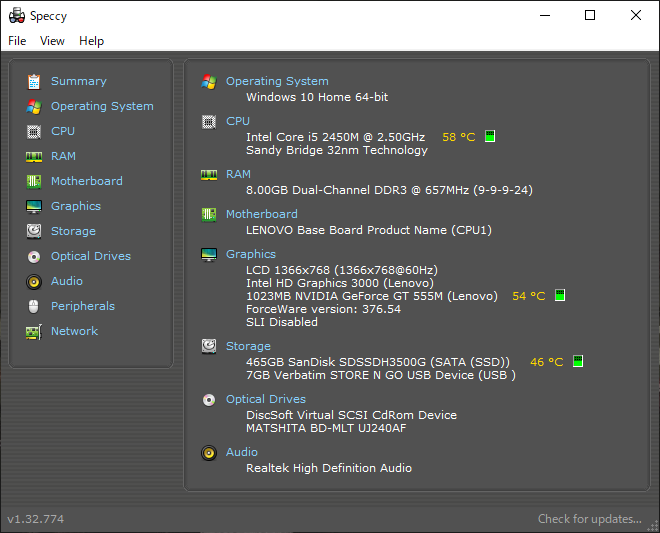Click the Summary icon in the sidebar
Image resolution: width=660 pixels, height=533 pixels.
click(x=34, y=81)
